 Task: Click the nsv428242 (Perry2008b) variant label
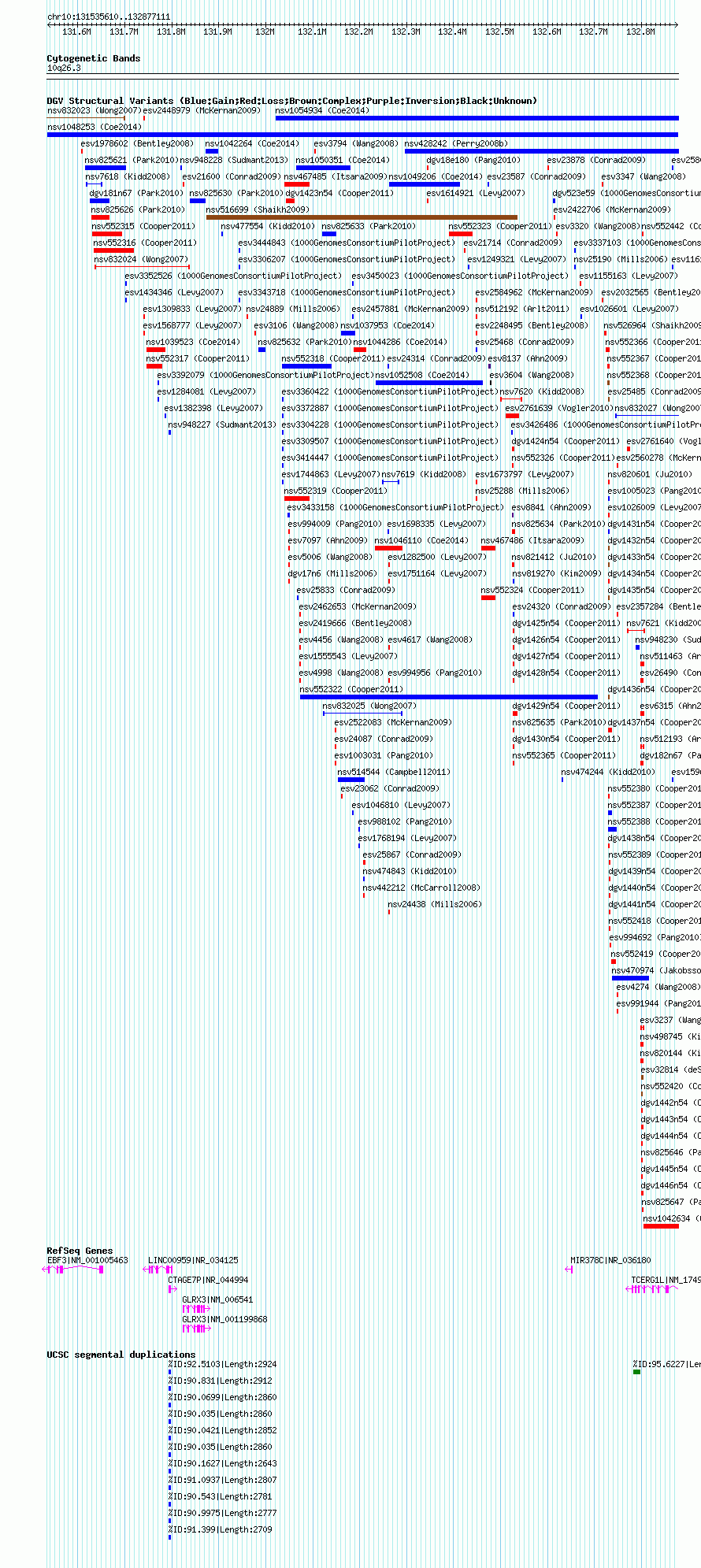click(x=456, y=143)
